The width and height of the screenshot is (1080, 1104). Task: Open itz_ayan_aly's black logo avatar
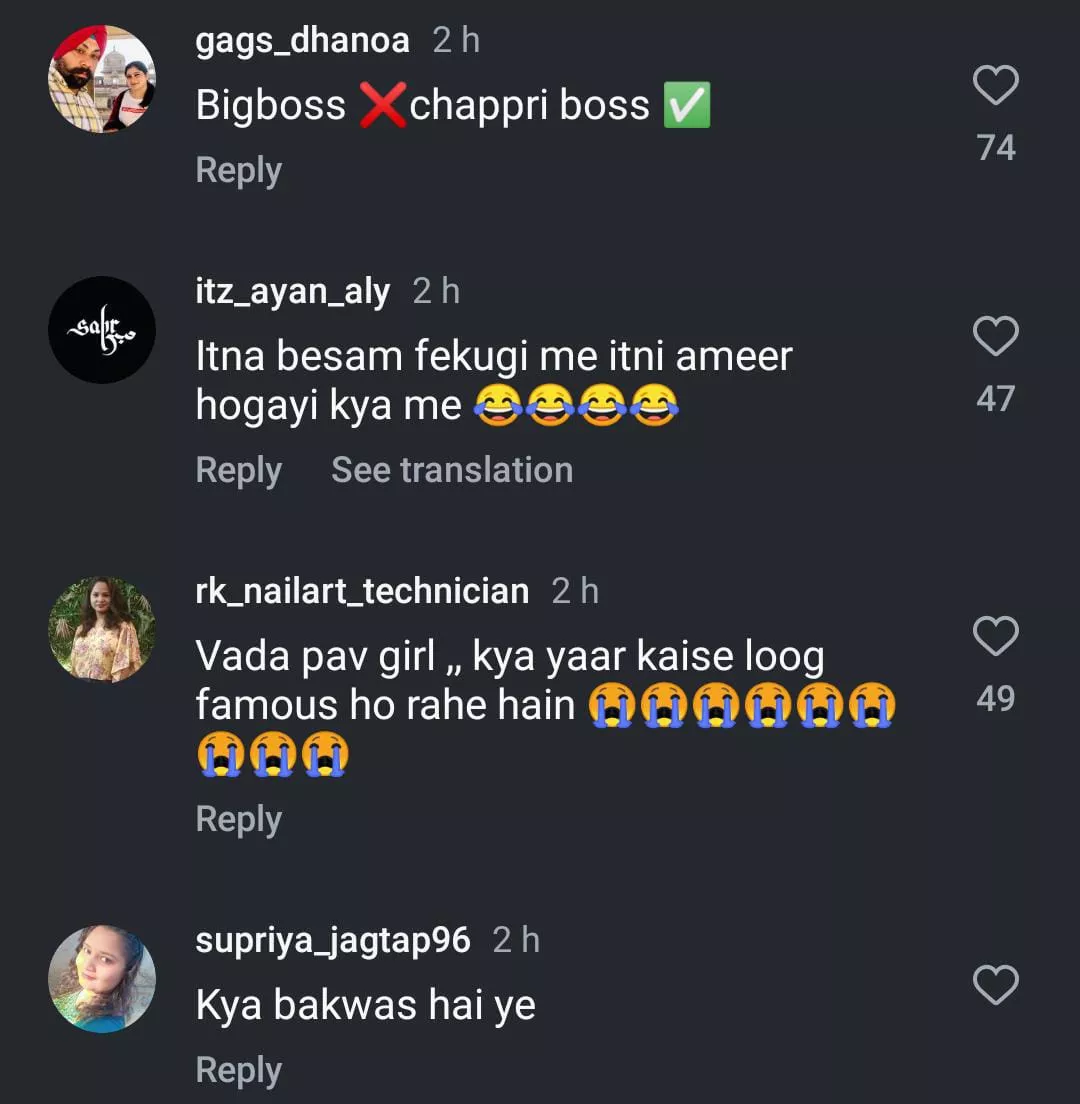tap(102, 330)
